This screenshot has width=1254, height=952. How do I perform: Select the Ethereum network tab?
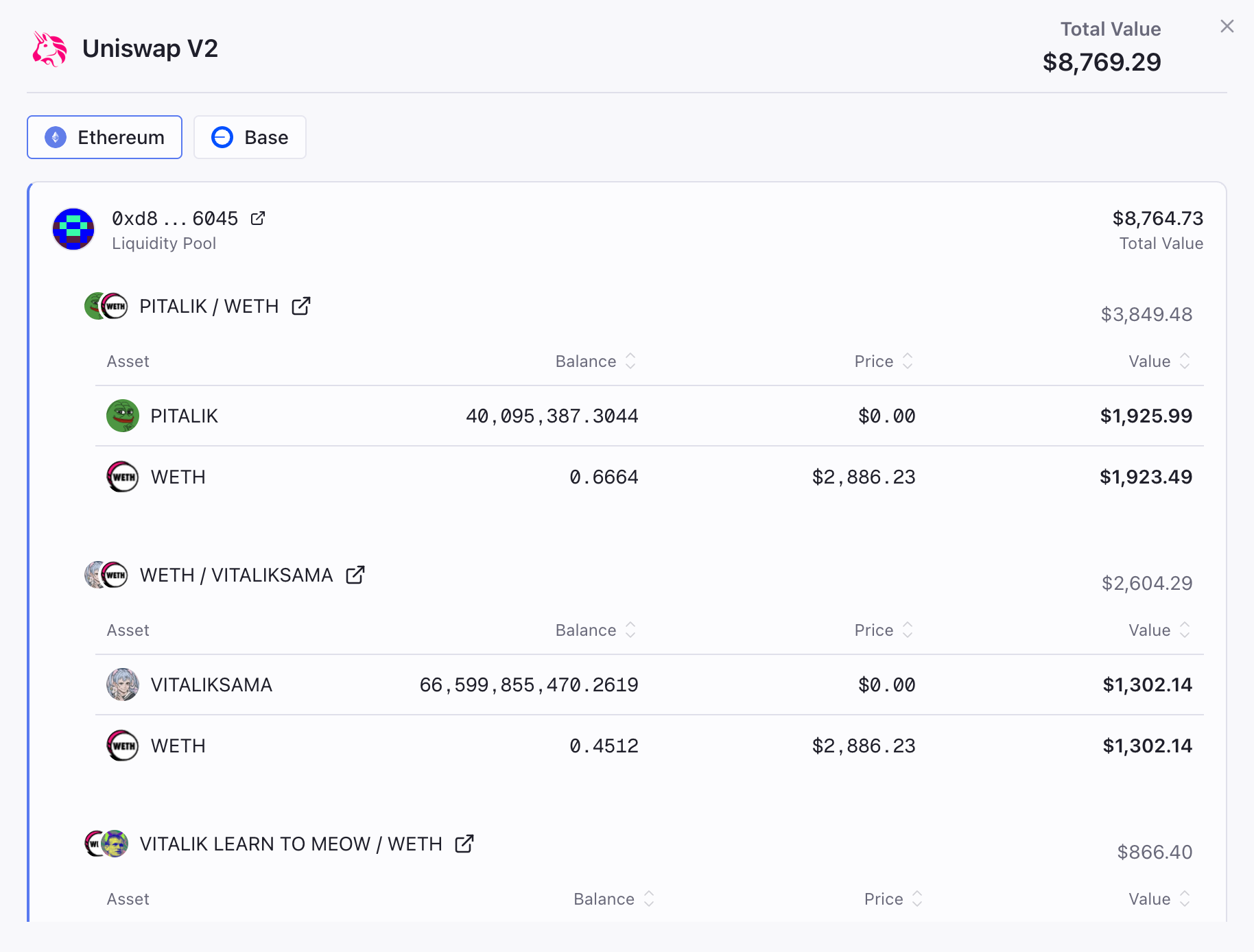coord(105,138)
